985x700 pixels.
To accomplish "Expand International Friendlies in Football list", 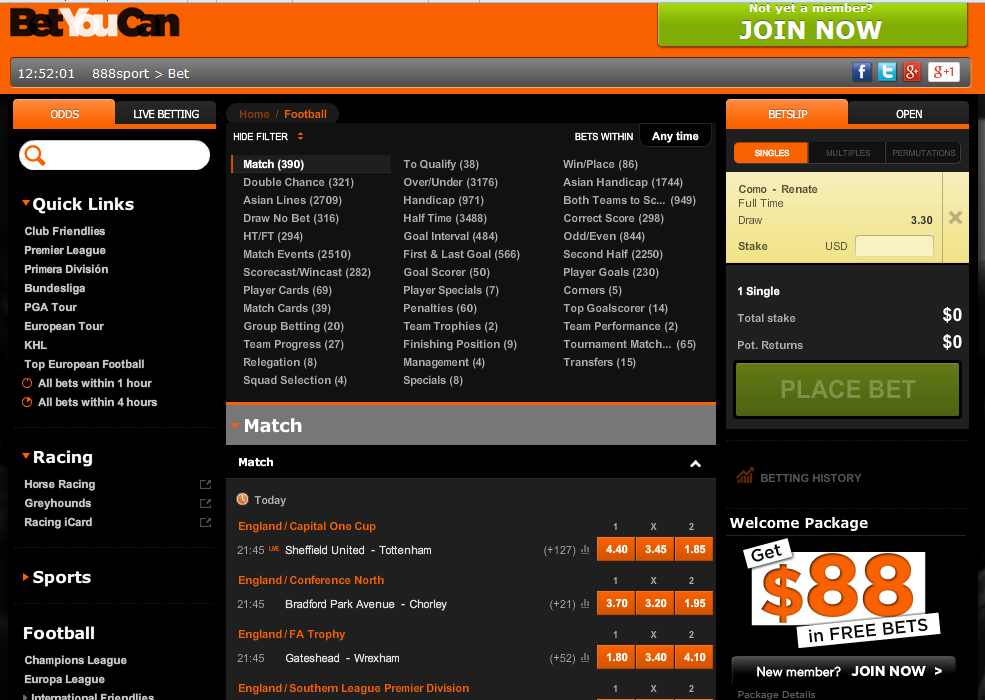I will pos(26,696).
